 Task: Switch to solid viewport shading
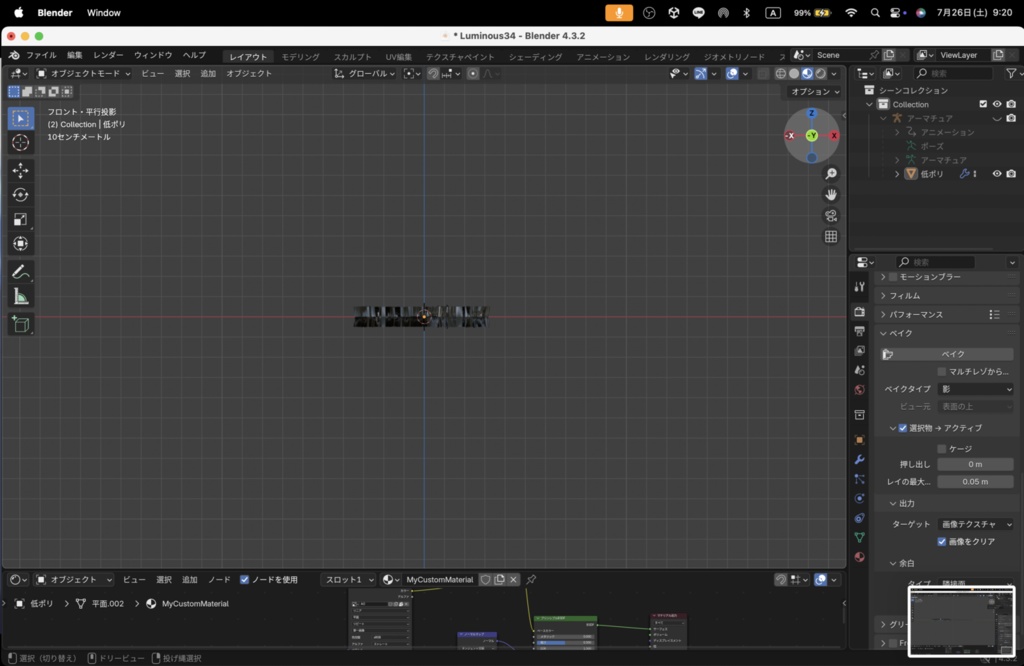794,74
